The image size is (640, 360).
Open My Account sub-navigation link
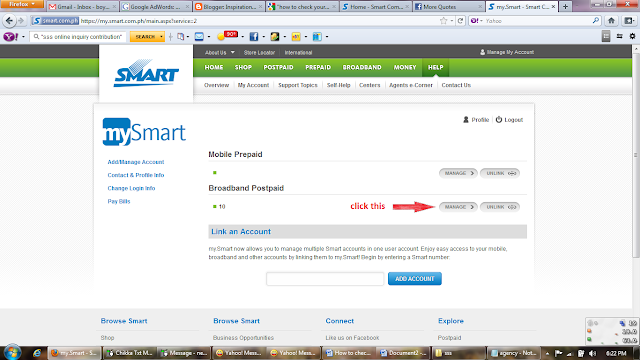253,85
